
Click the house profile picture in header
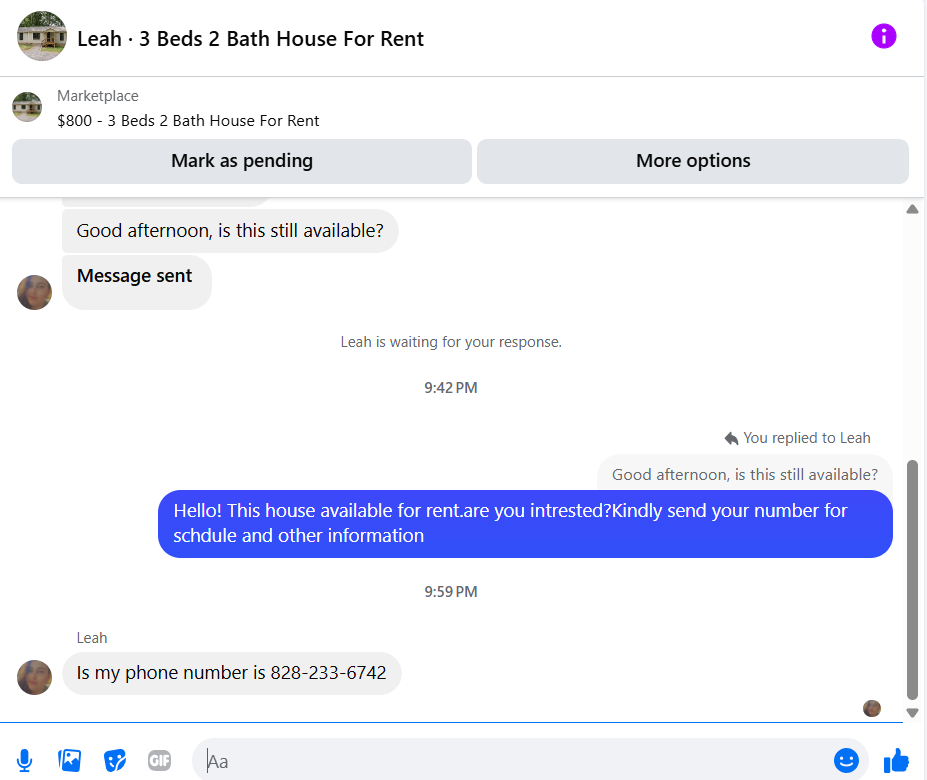(x=42, y=37)
